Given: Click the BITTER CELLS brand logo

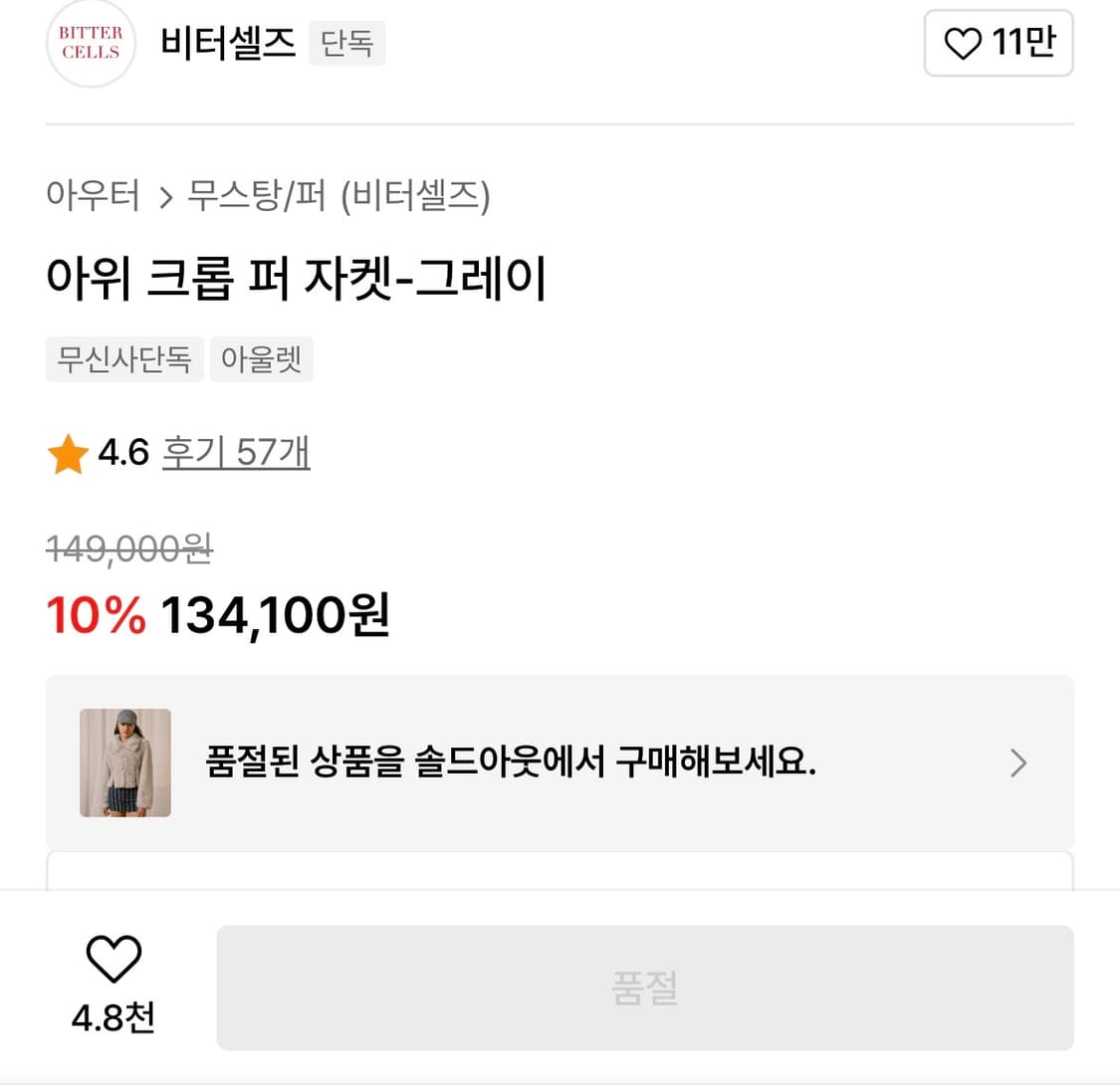Looking at the screenshot, I should pos(90,44).
